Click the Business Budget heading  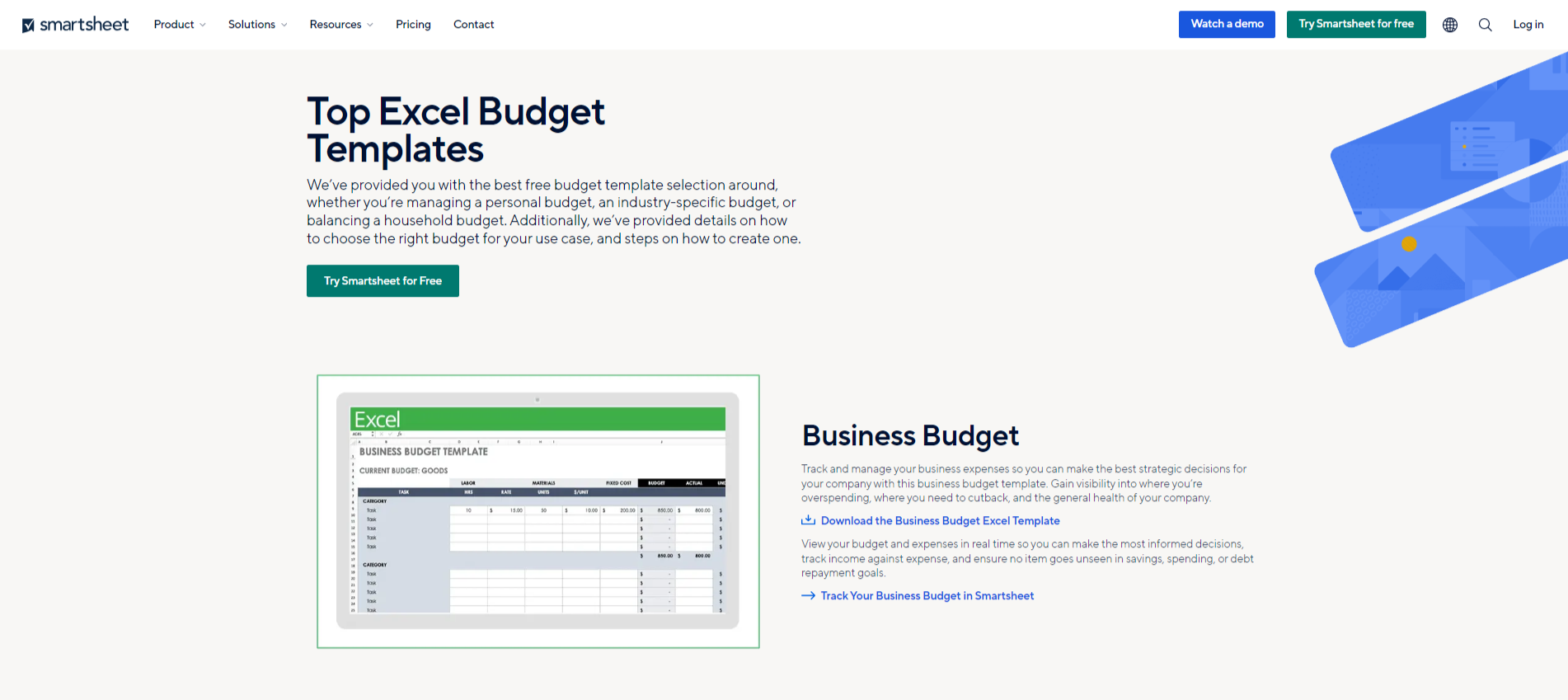click(910, 435)
